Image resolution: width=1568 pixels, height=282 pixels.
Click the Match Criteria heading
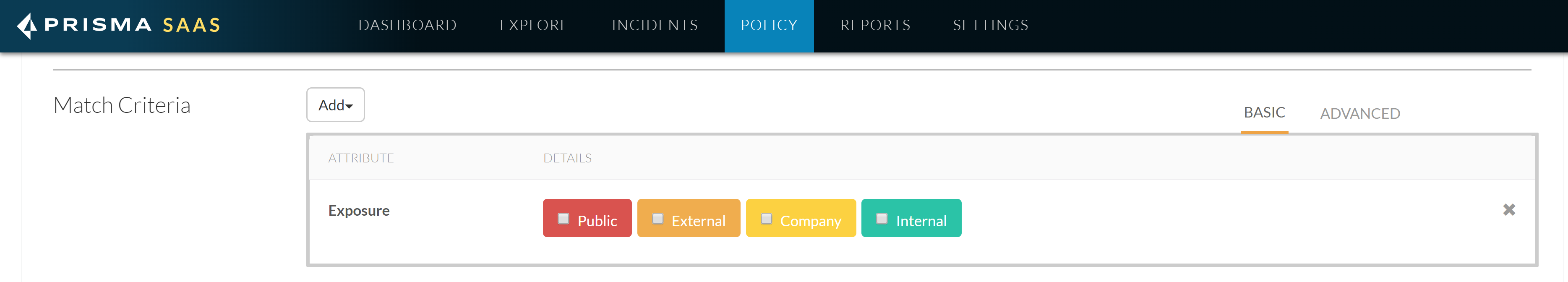pos(122,105)
